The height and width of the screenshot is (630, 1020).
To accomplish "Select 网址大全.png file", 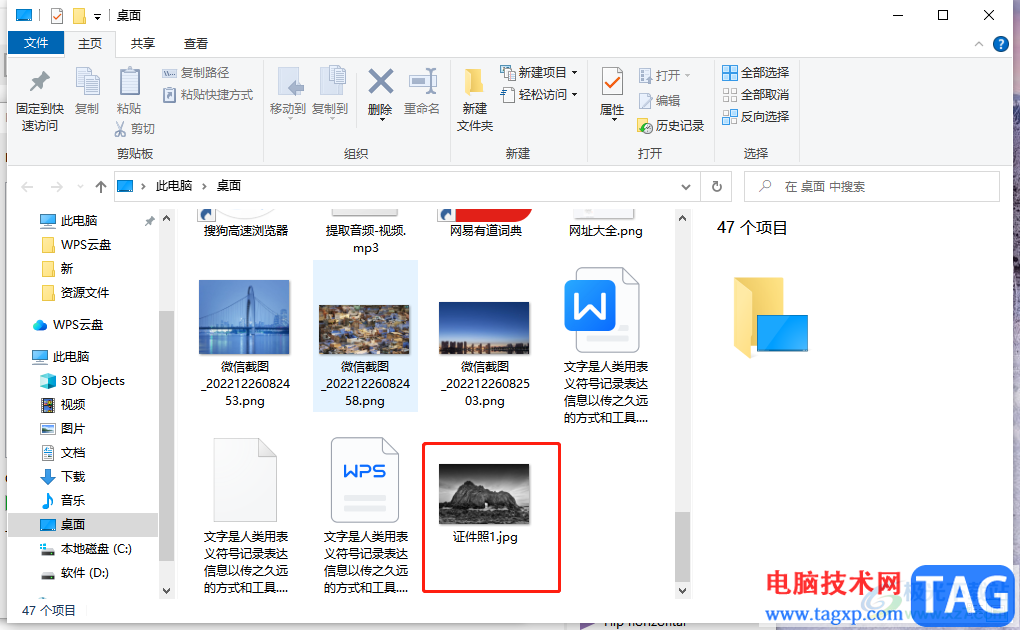I will (605, 223).
